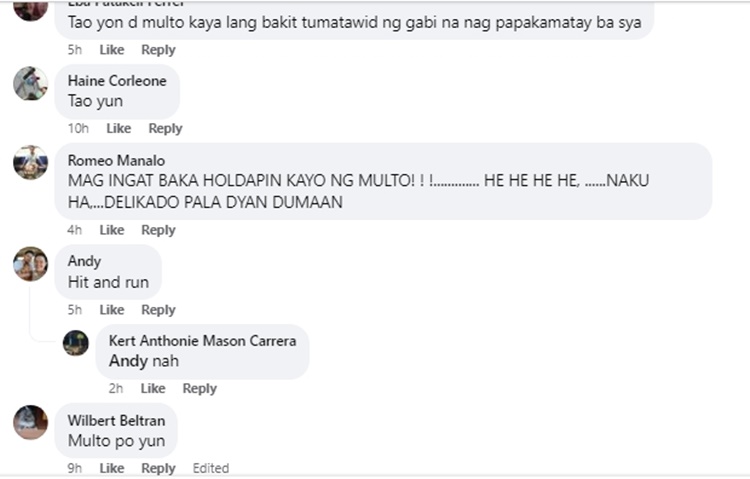Screen dimensions: 750x479
Task: Like Haine Corleone's "Tao yun" comment
Action: click(x=119, y=128)
